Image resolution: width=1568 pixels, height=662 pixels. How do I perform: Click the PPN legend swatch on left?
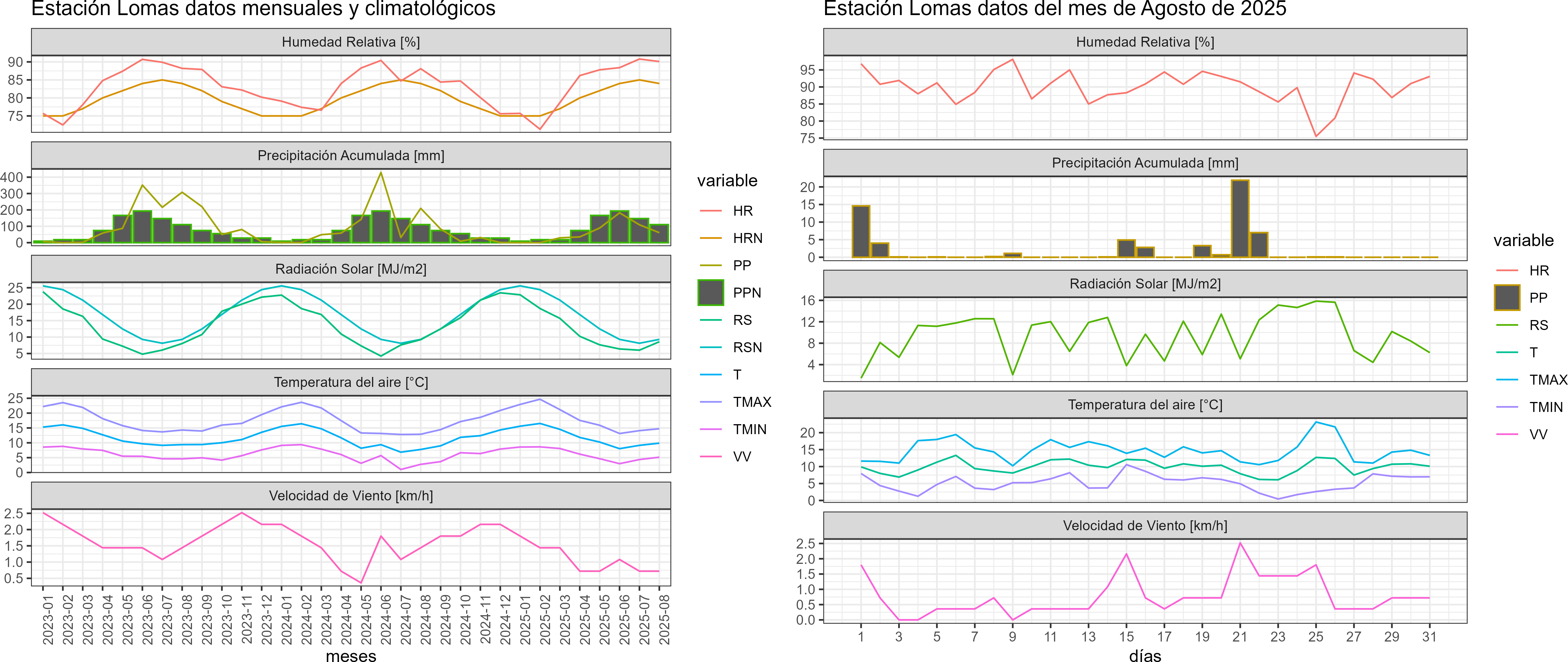(x=710, y=292)
